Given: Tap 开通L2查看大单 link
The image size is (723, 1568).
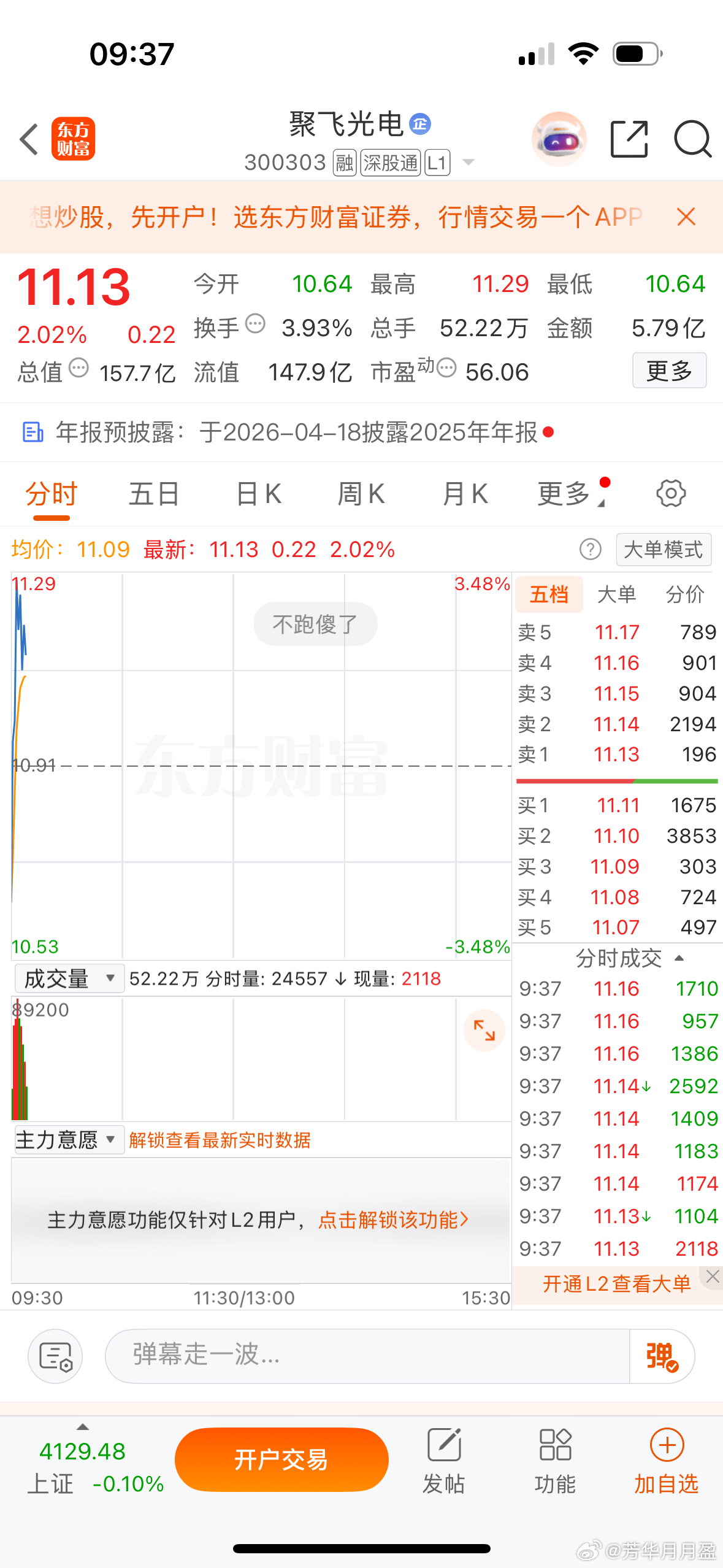Looking at the screenshot, I should tap(616, 1283).
